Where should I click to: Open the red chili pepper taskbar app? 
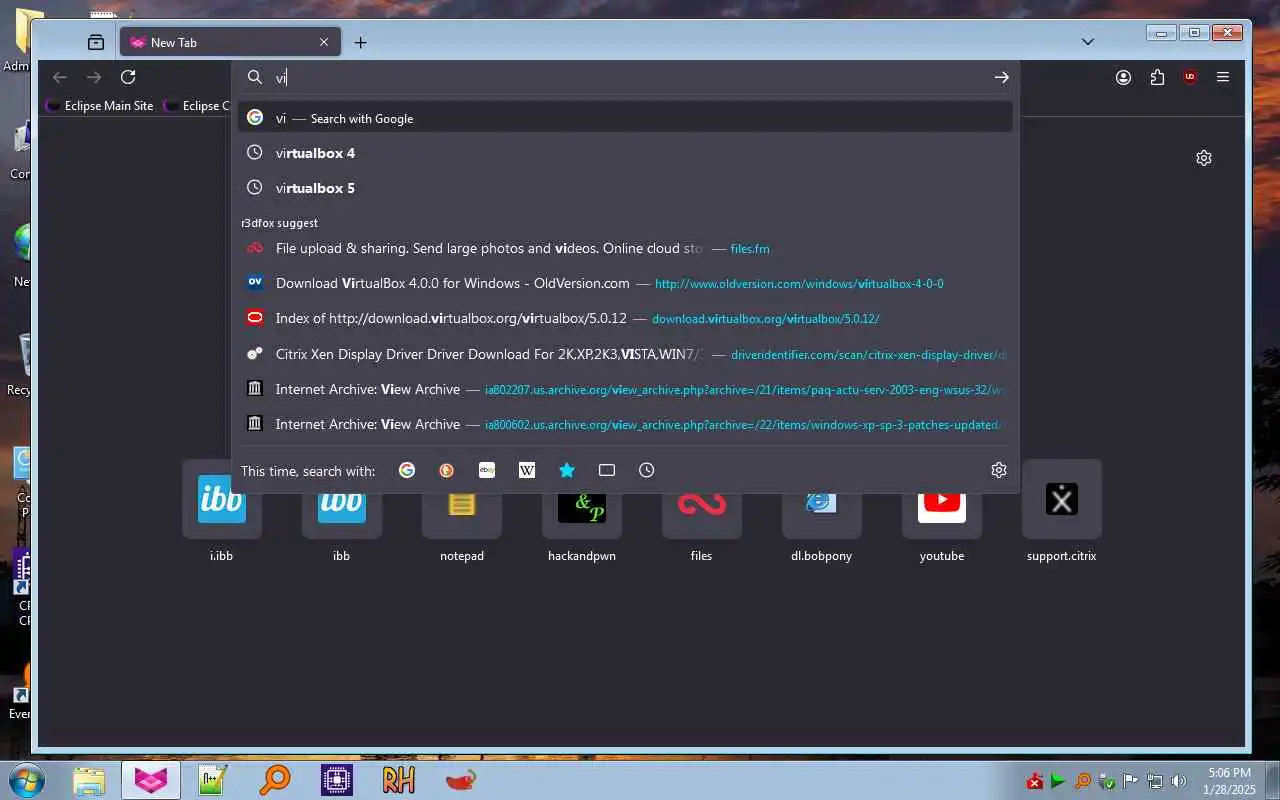(x=461, y=780)
